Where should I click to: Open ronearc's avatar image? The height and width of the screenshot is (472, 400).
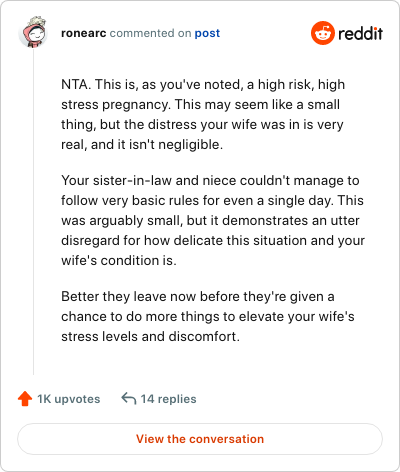33,32
